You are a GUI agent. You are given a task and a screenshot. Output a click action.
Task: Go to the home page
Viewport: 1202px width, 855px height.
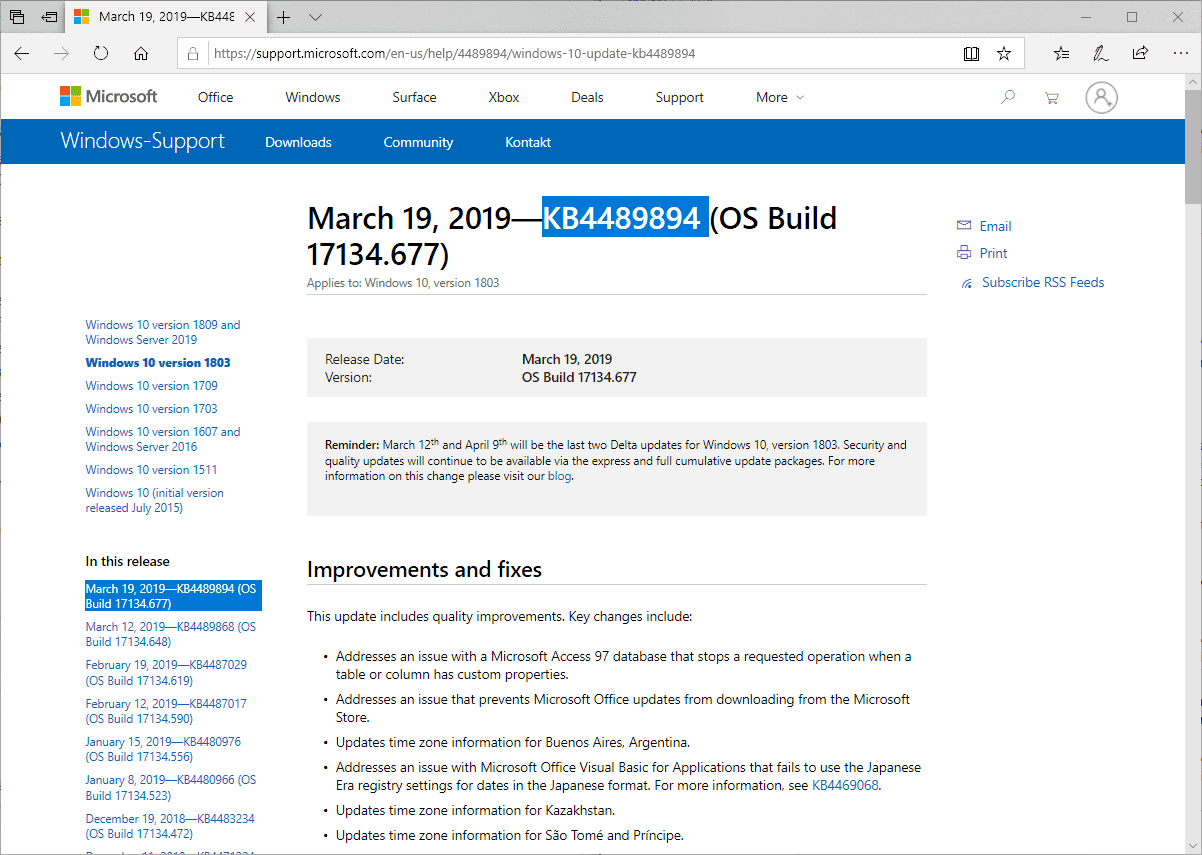141,54
